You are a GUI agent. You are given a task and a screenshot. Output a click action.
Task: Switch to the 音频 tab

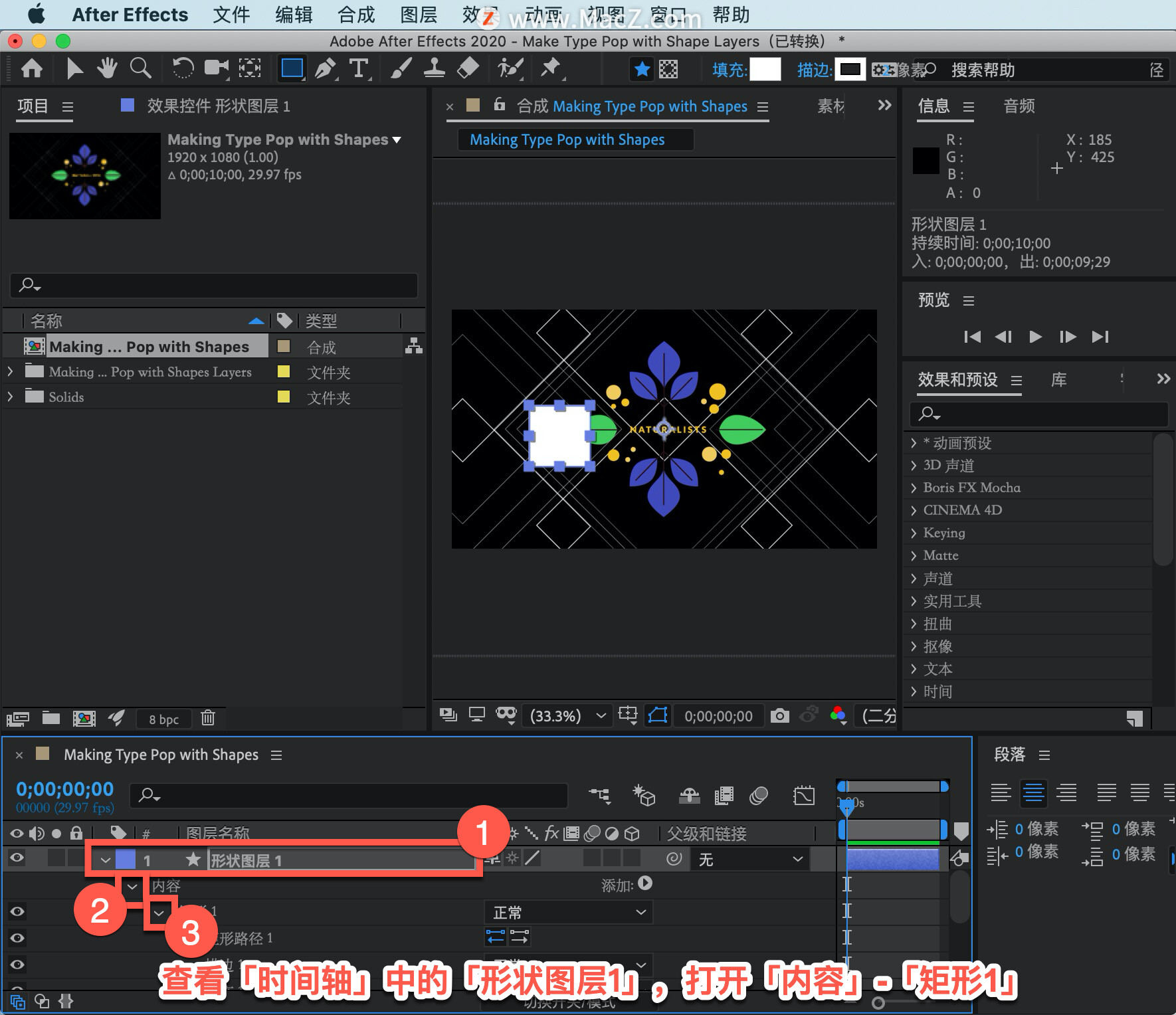pos(1019,106)
